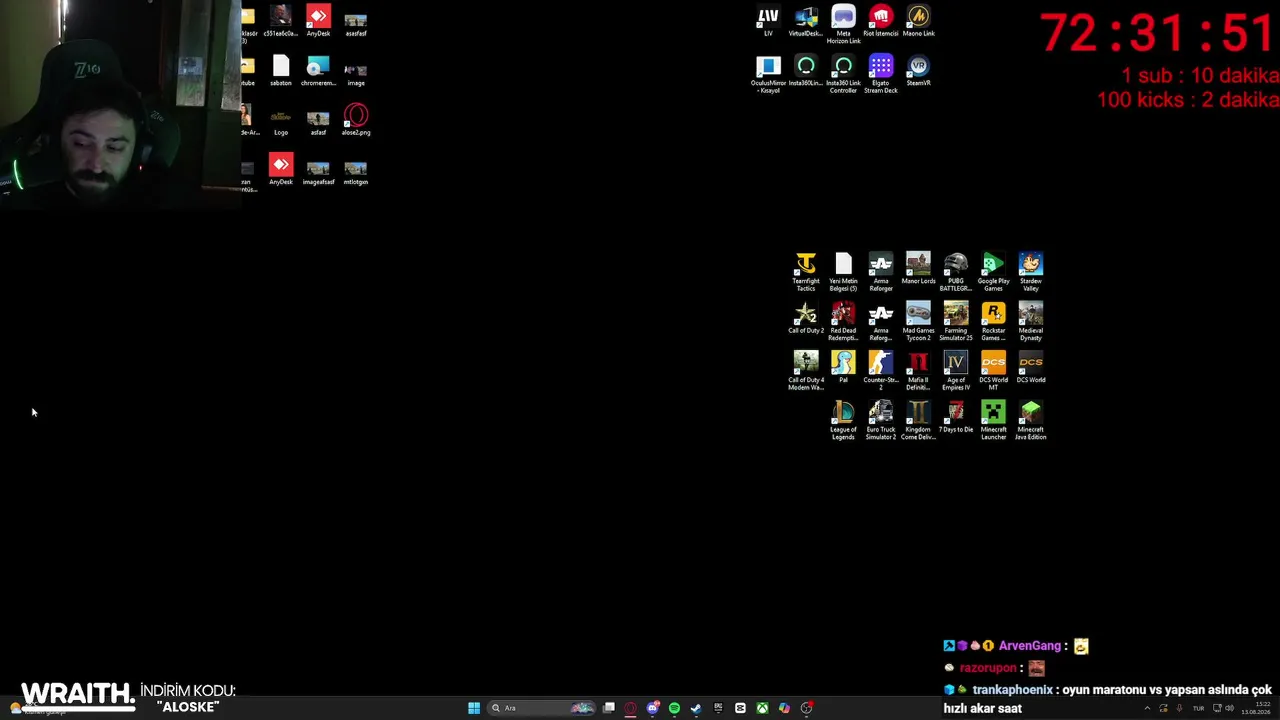1280x720 pixels.
Task: Select the asasfasf image thumbnail
Action: coord(356,22)
